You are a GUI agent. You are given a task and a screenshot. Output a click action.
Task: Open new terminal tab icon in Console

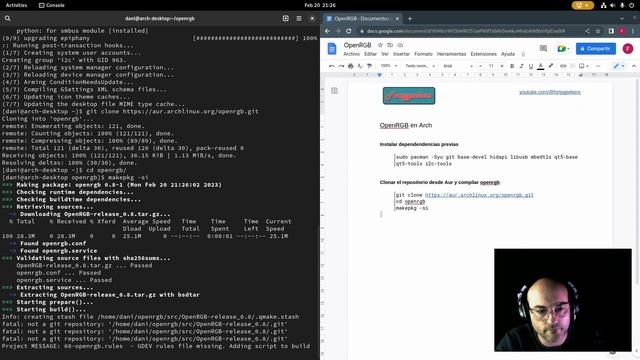coord(286,18)
